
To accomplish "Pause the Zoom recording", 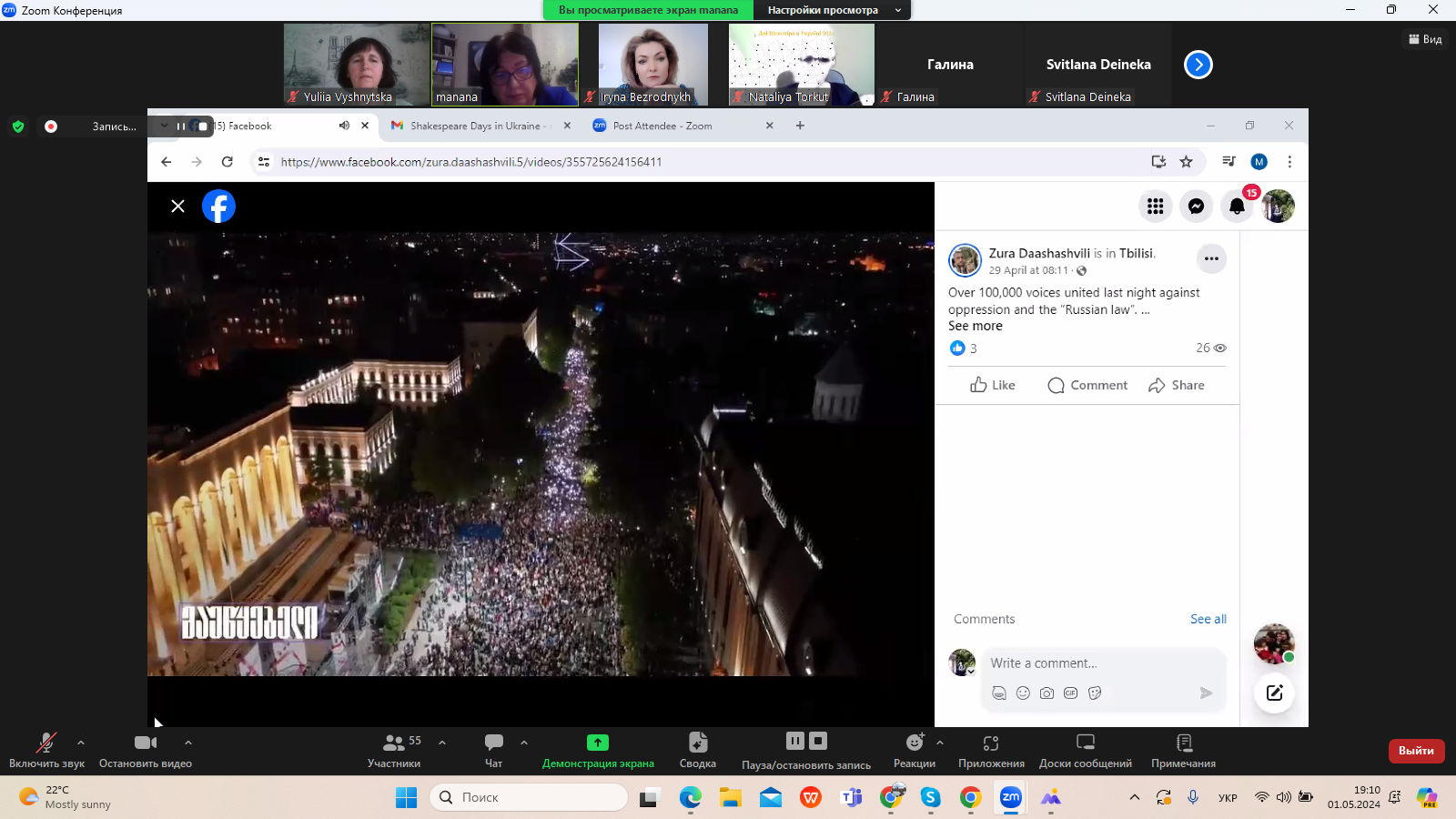I will (794, 742).
